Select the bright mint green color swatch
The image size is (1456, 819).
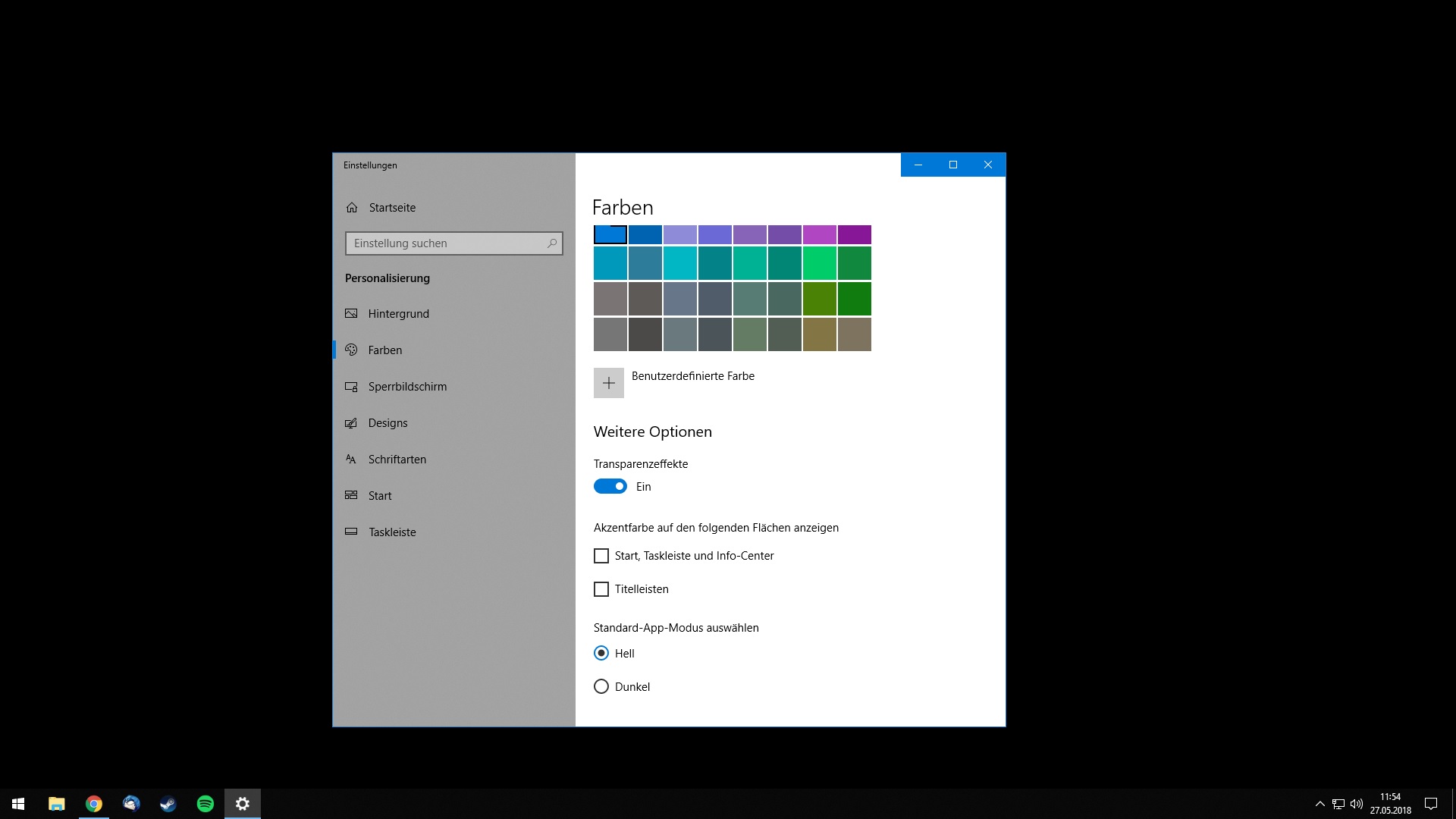point(820,263)
